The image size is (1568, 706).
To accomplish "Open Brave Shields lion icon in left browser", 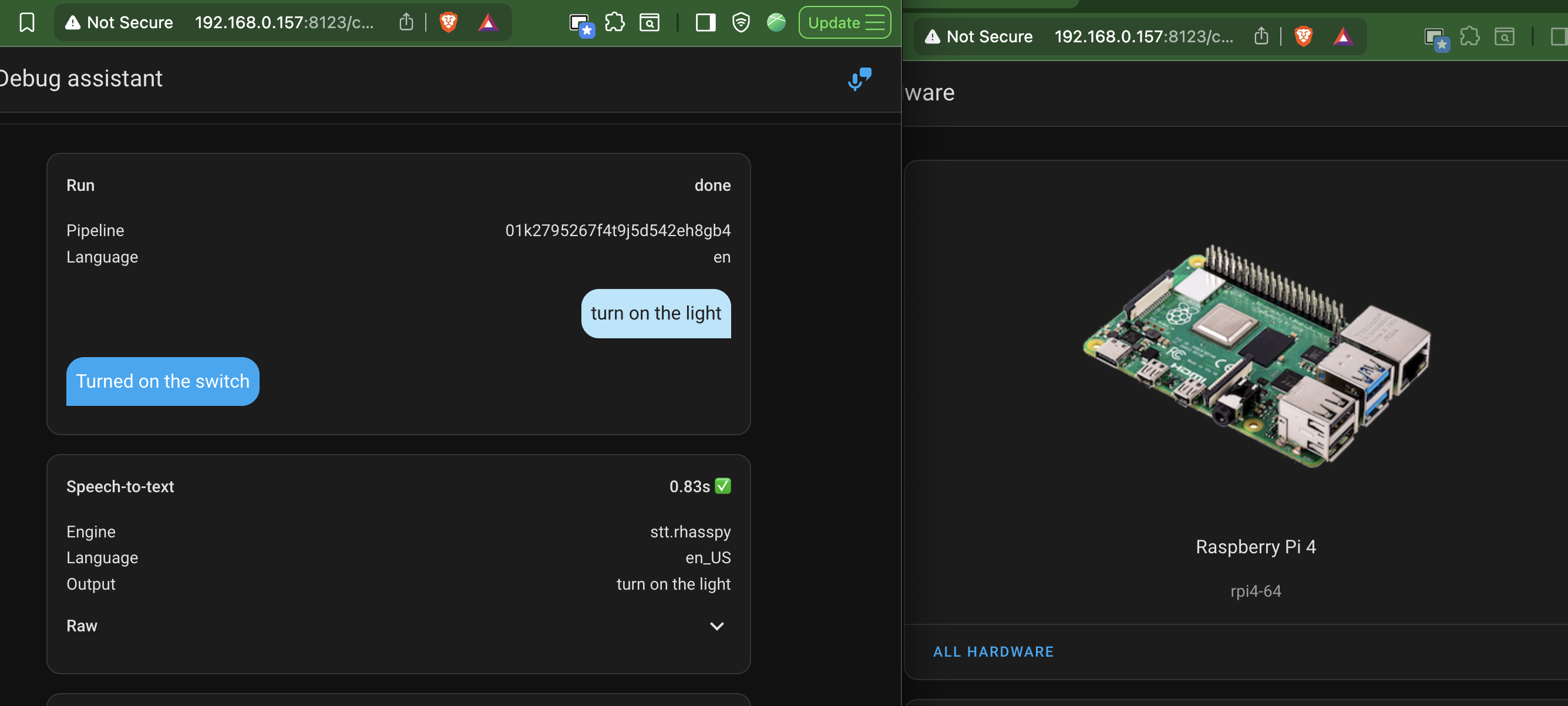I will click(x=449, y=22).
